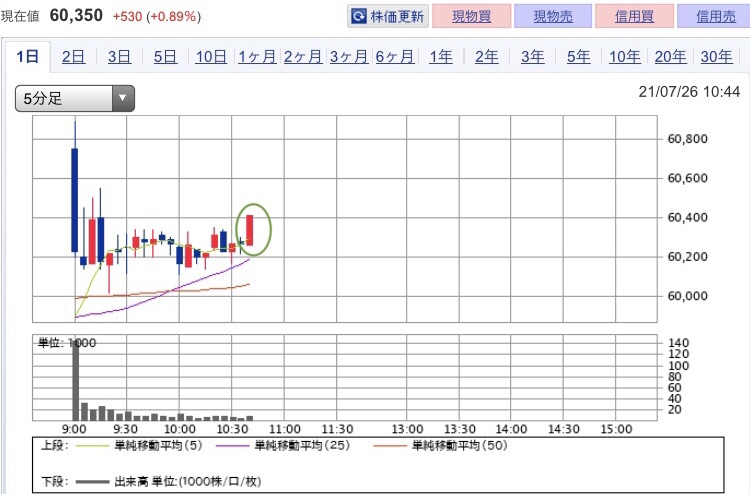Switch to the 5日 period tab
The image size is (750, 494).
coord(165,57)
